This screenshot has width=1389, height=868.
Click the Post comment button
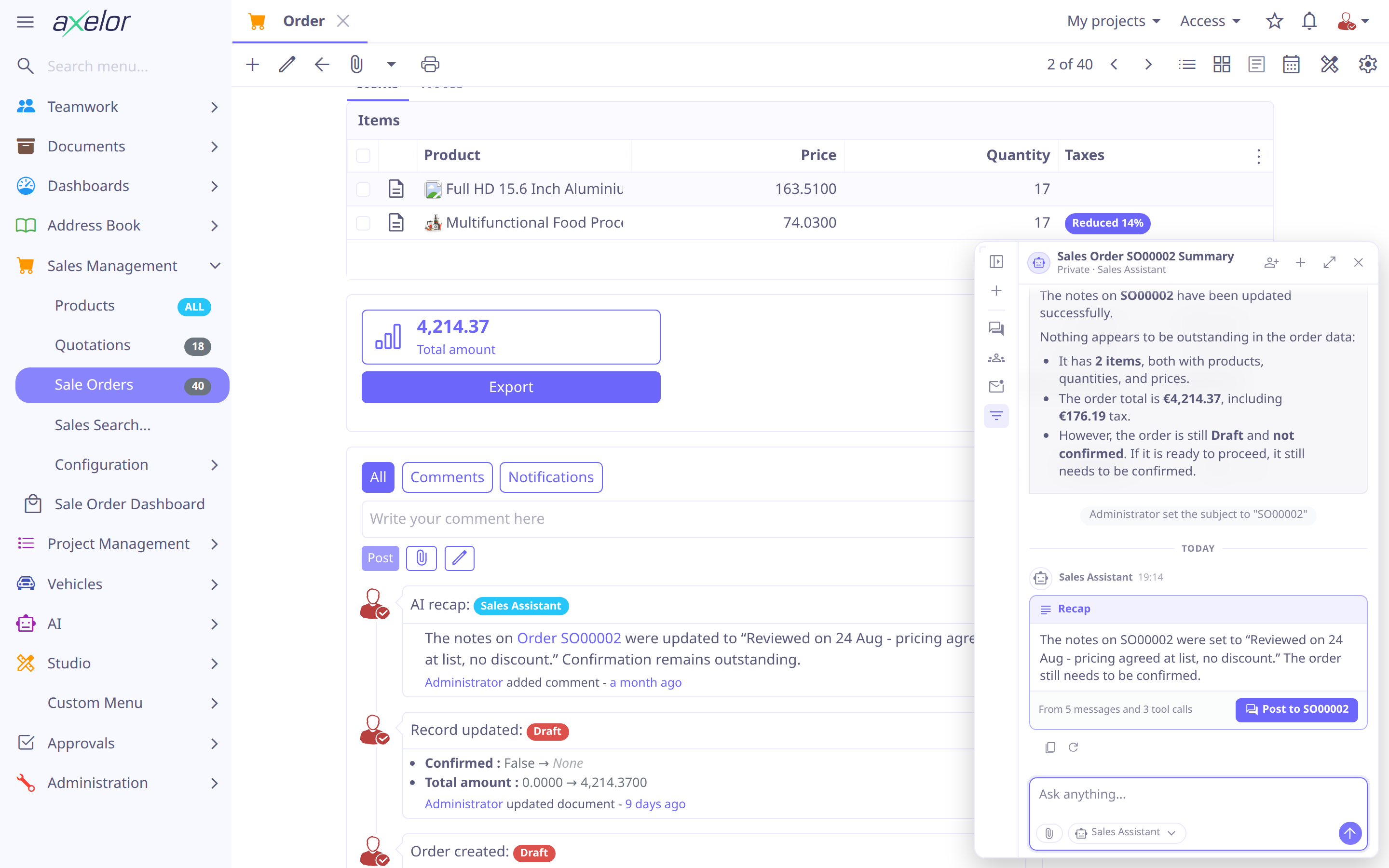(x=380, y=558)
